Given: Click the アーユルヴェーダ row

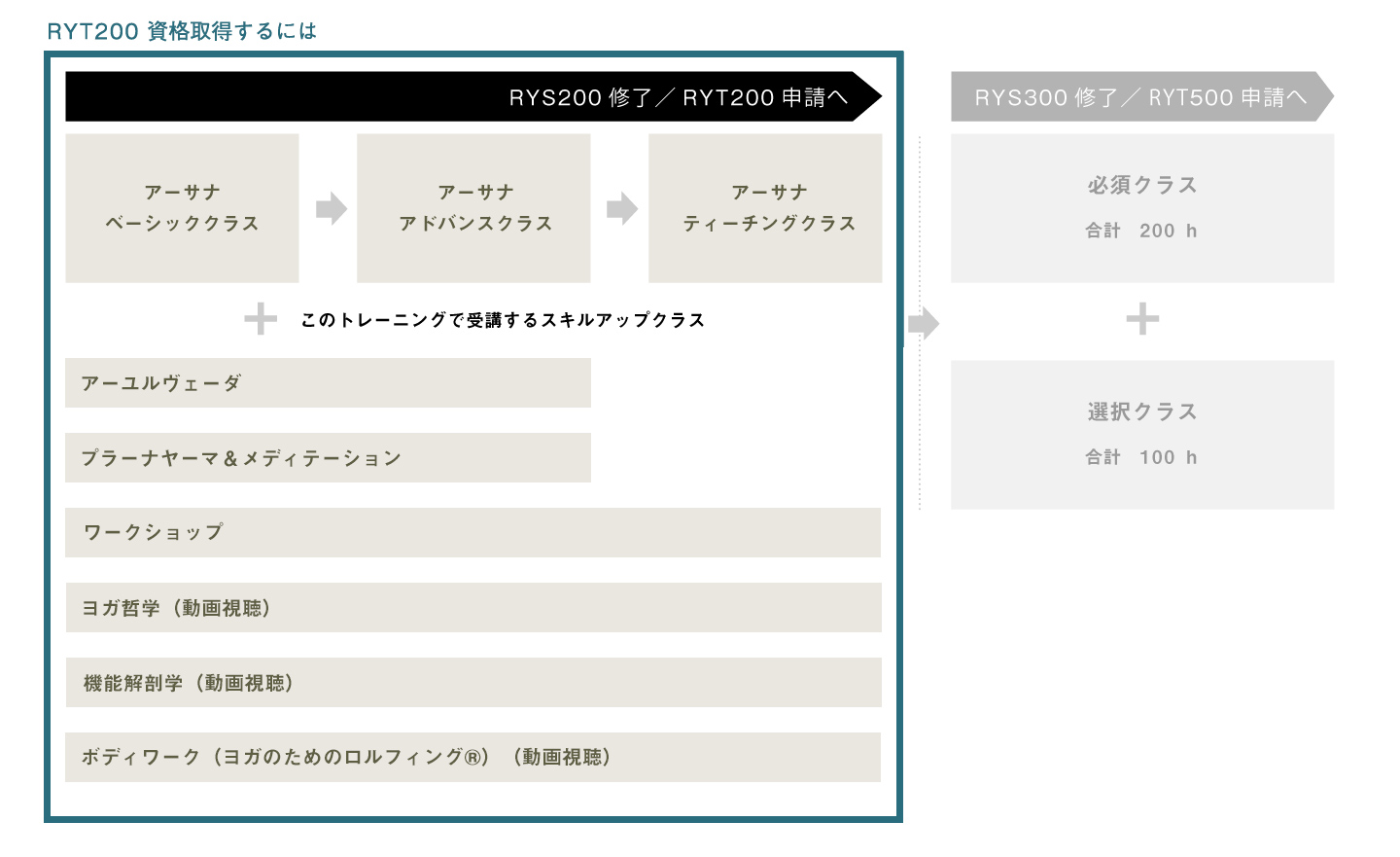Looking at the screenshot, I should 328,382.
